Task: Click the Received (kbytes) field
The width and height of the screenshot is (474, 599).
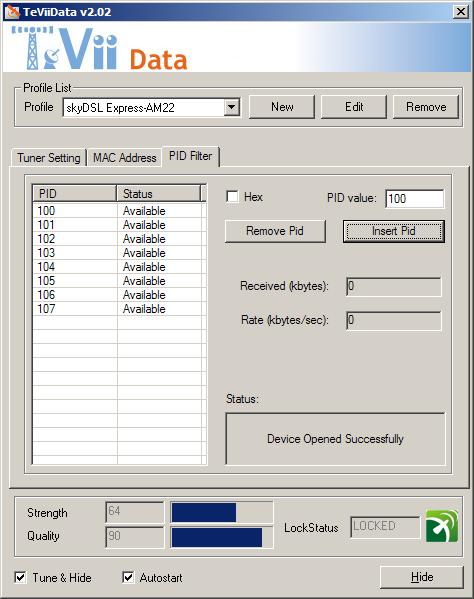Action: click(394, 287)
